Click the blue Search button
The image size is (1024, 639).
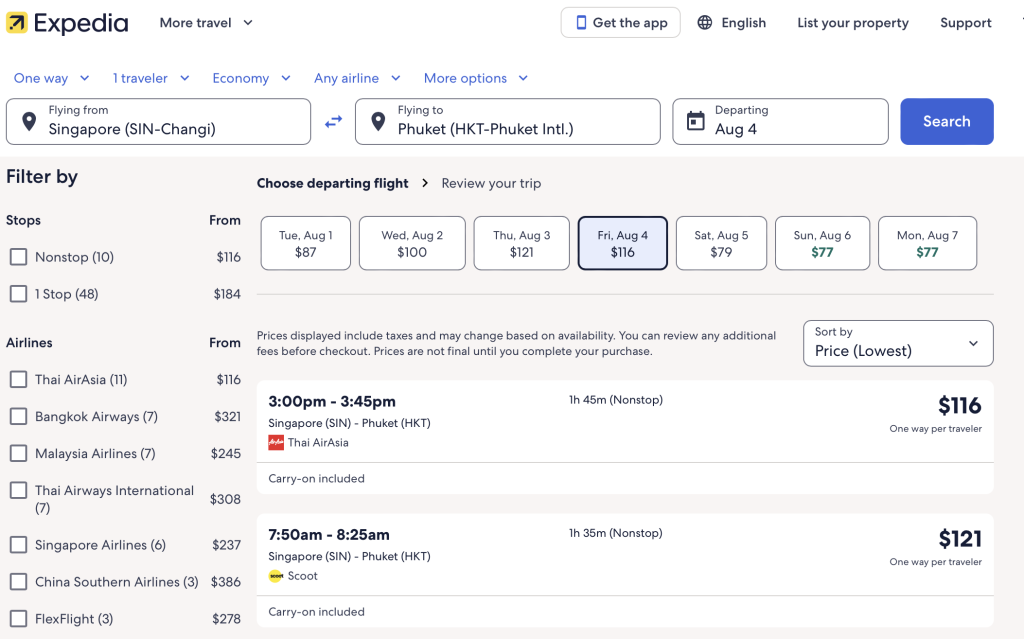click(947, 122)
